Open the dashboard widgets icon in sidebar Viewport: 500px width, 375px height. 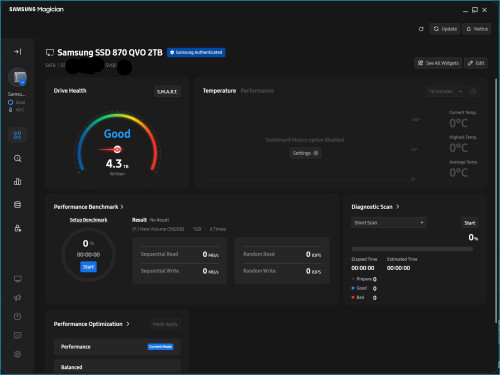tap(17, 135)
